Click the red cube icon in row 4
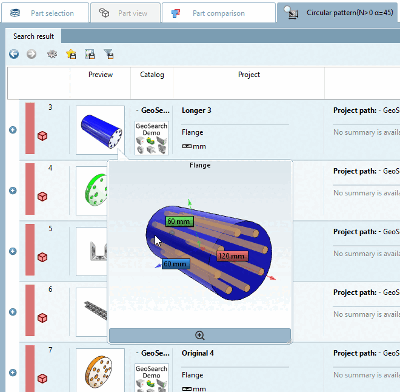Viewport: 400px width, 392px height. (42, 196)
